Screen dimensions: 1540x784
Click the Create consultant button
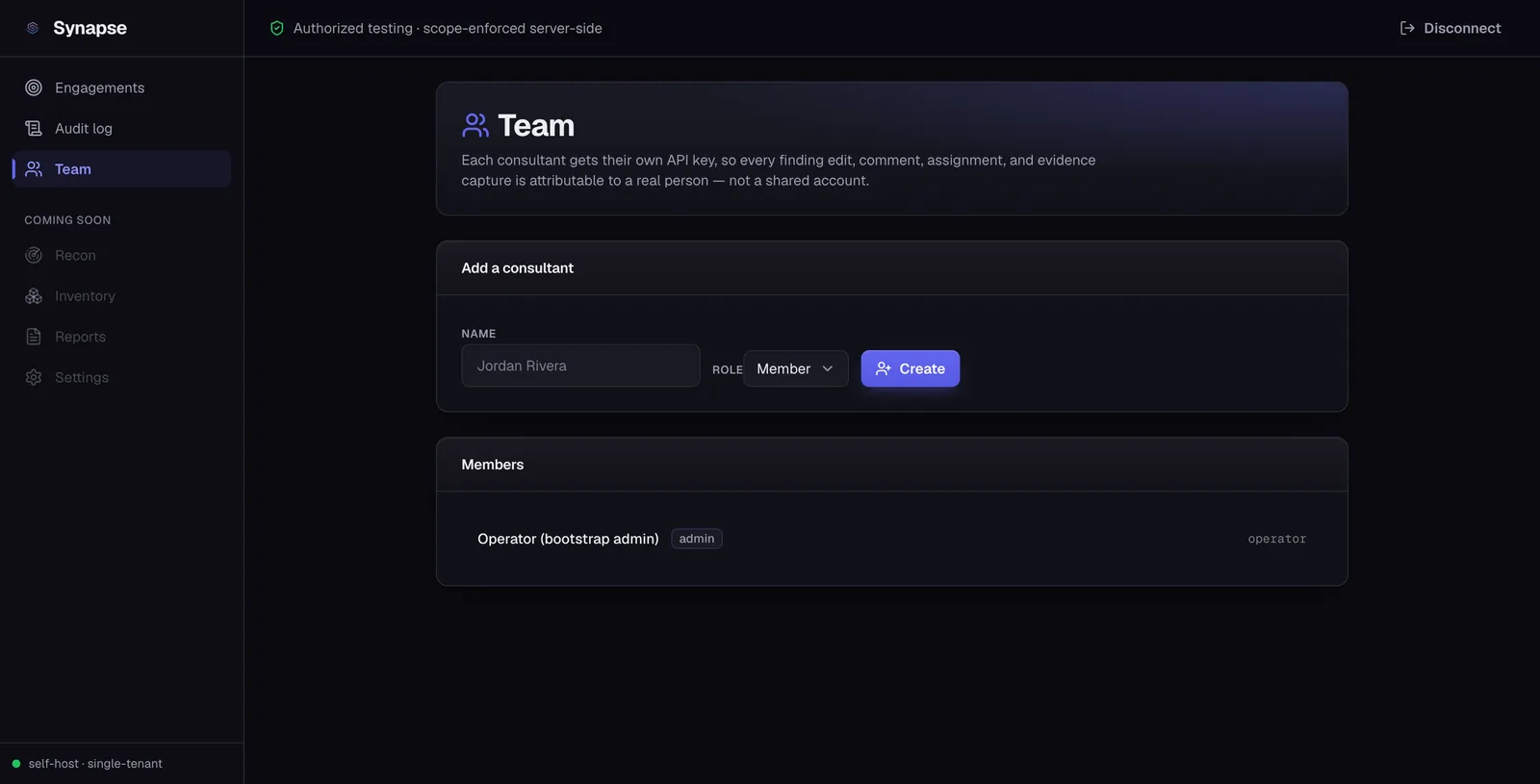click(x=910, y=368)
